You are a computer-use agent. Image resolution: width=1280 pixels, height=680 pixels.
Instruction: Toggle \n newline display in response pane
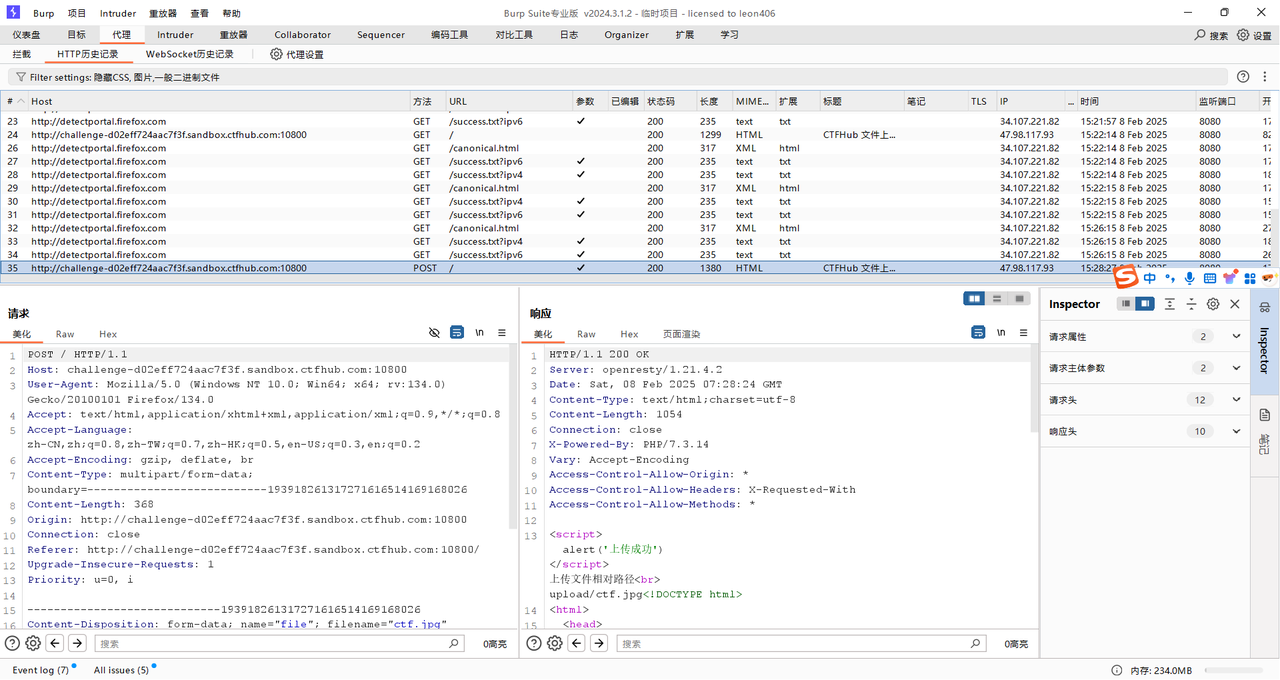point(1001,332)
